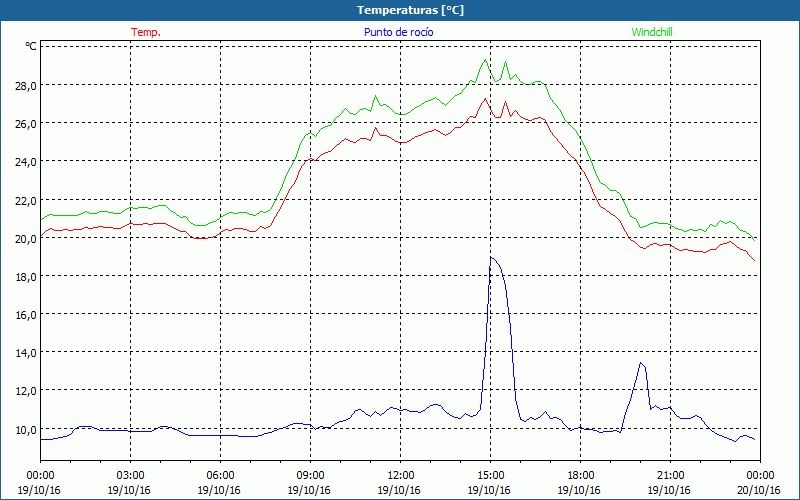This screenshot has width=800, height=500.
Task: Click the 10,0 y-axis value
Action: (x=26, y=429)
